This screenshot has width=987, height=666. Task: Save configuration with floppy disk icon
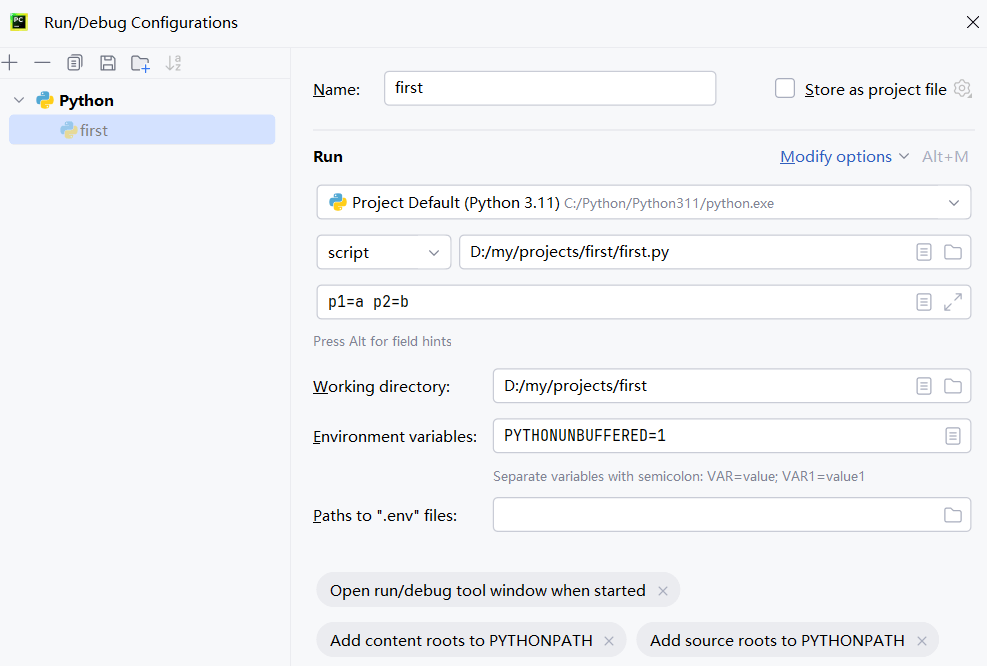coord(108,63)
